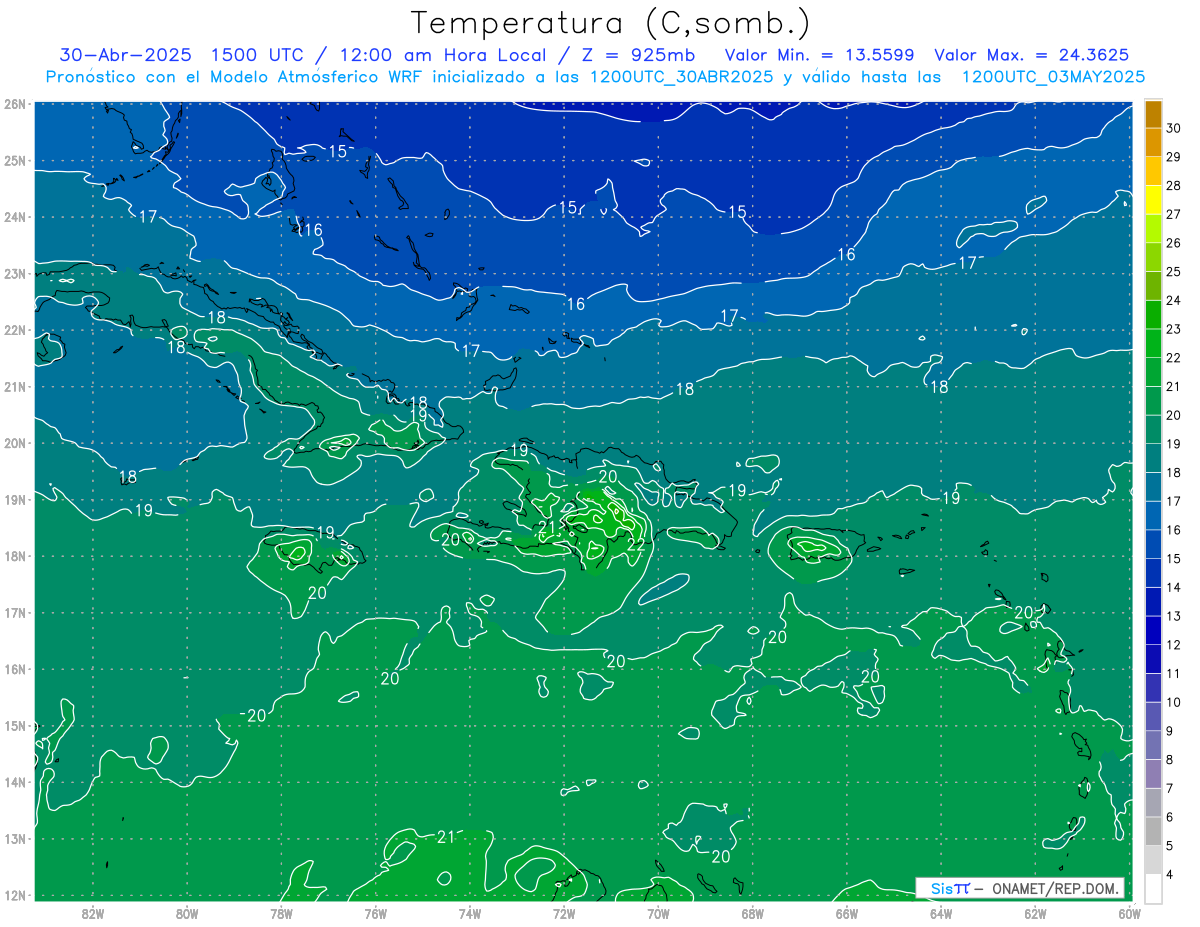This screenshot has width=1200, height=927.
Task: Click the "62W" longitude label
Action: tap(1035, 912)
